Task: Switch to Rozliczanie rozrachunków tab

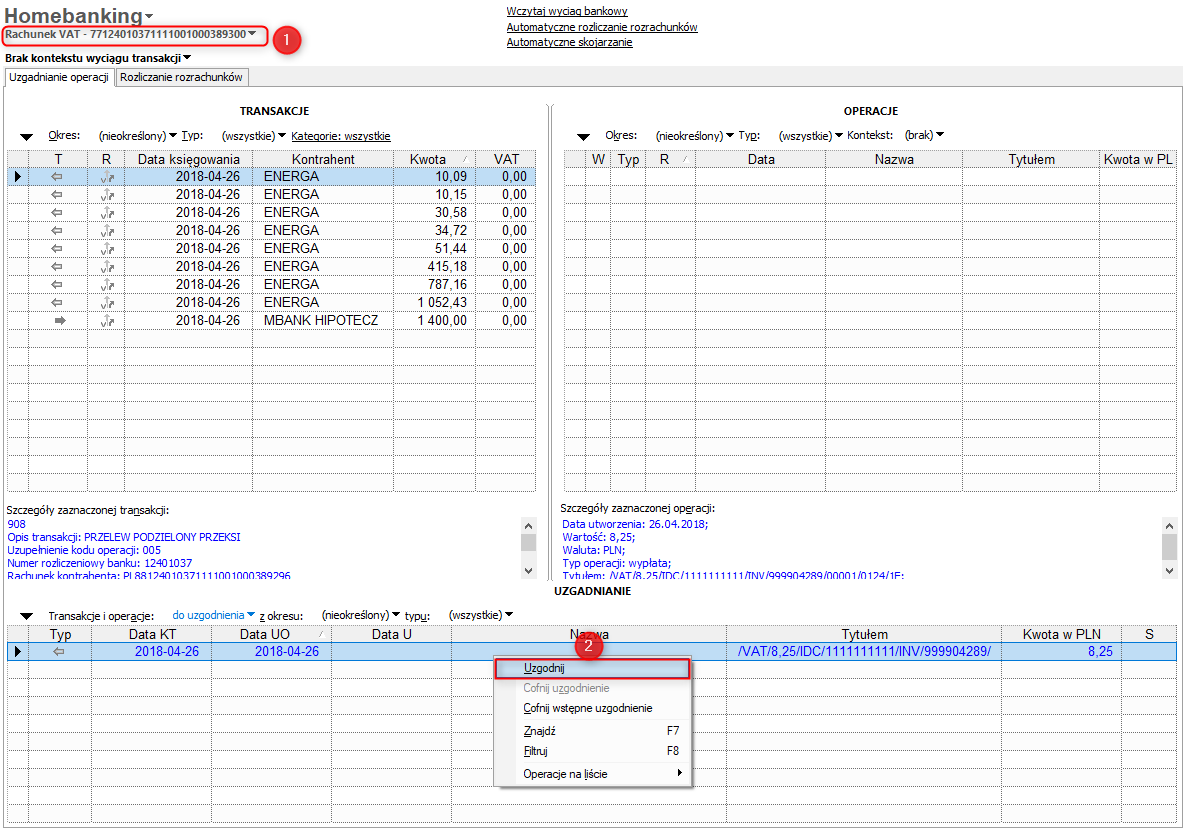Action: tap(181, 77)
